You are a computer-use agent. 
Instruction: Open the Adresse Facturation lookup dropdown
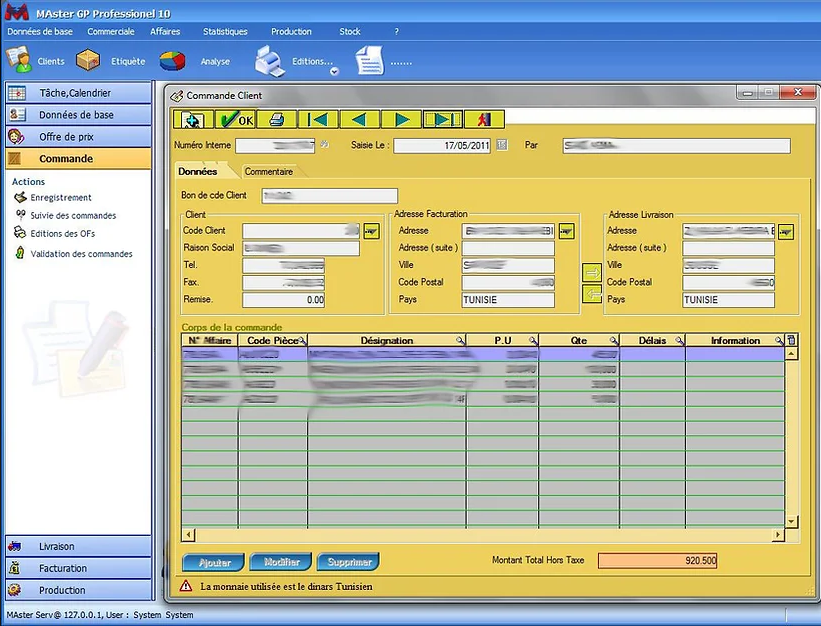tap(566, 231)
